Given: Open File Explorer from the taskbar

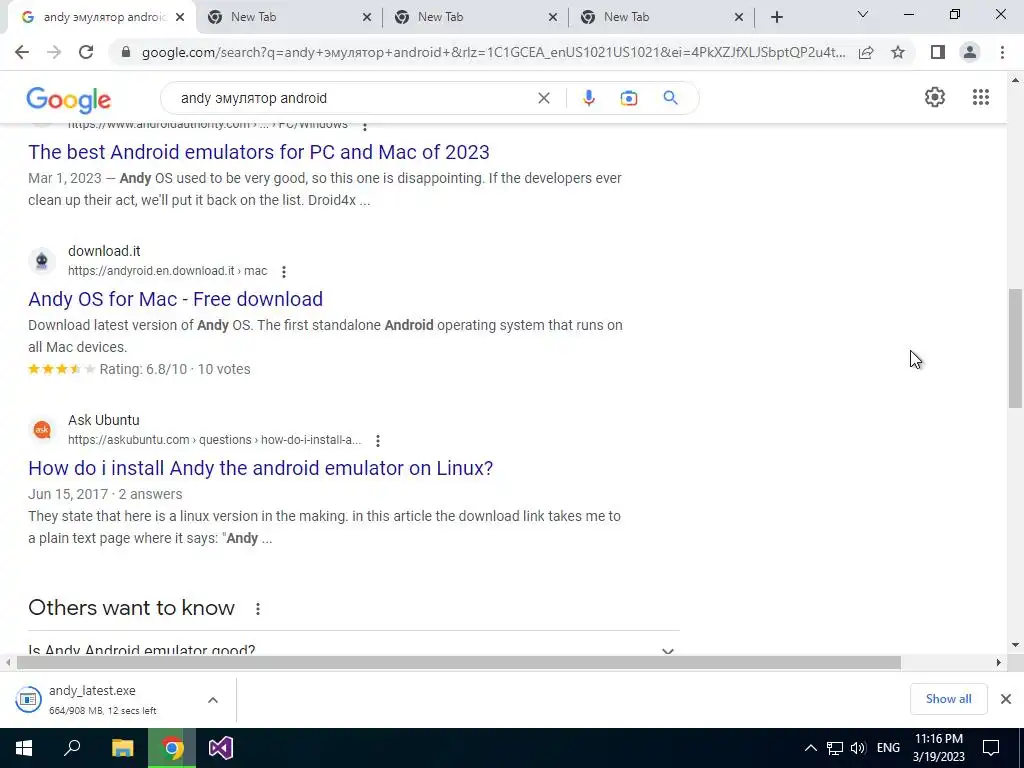Looking at the screenshot, I should [123, 748].
